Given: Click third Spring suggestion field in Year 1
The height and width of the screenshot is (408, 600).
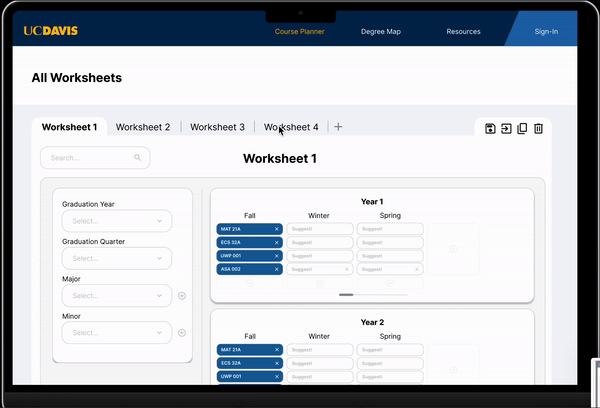Looking at the screenshot, I should coord(390,256).
